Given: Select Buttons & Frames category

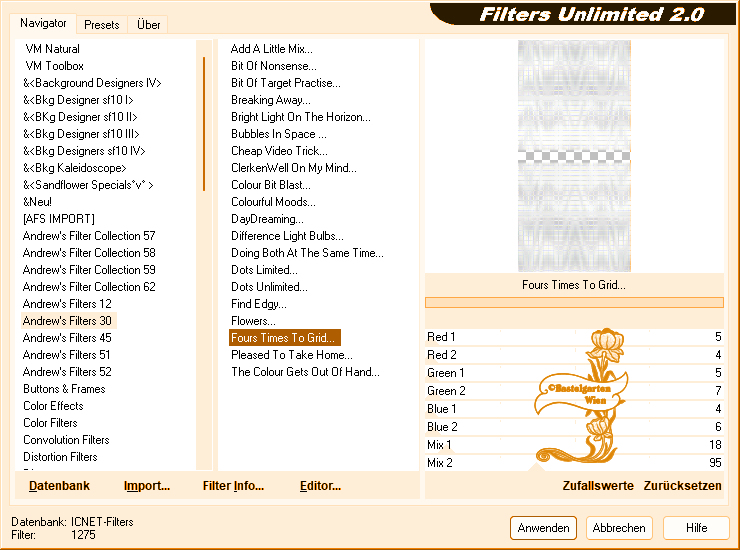Looking at the screenshot, I should pyautogui.click(x=64, y=389).
